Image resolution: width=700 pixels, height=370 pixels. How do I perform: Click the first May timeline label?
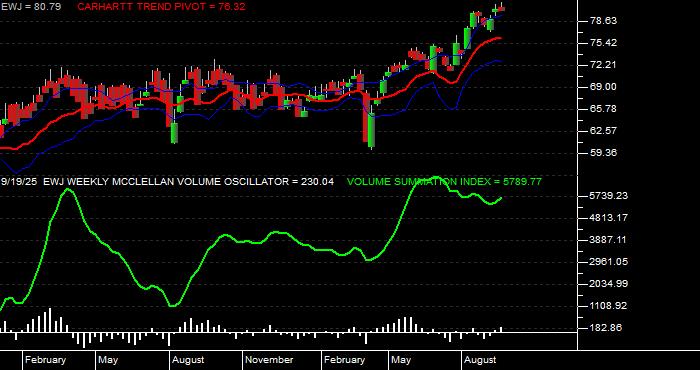pos(108,360)
